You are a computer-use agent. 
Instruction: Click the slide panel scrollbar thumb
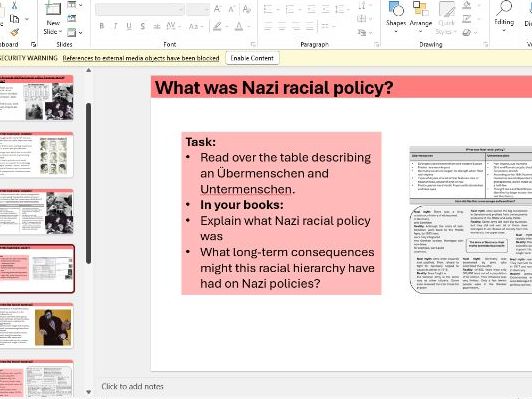pos(89,183)
